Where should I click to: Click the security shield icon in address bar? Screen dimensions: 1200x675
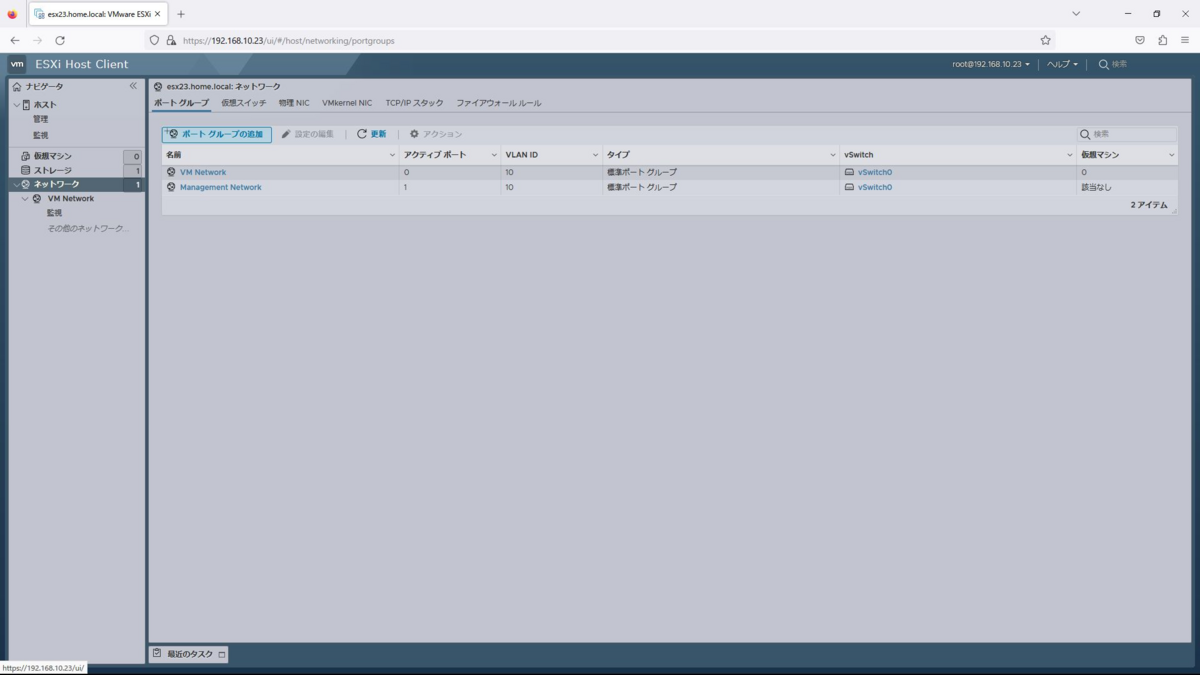tap(154, 40)
